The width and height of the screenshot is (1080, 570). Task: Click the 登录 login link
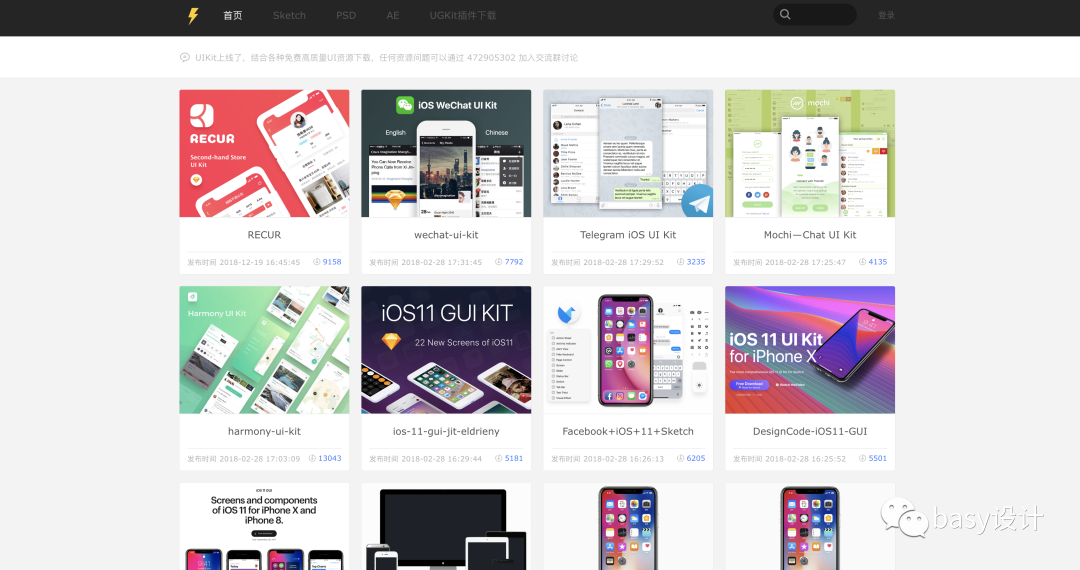[886, 15]
